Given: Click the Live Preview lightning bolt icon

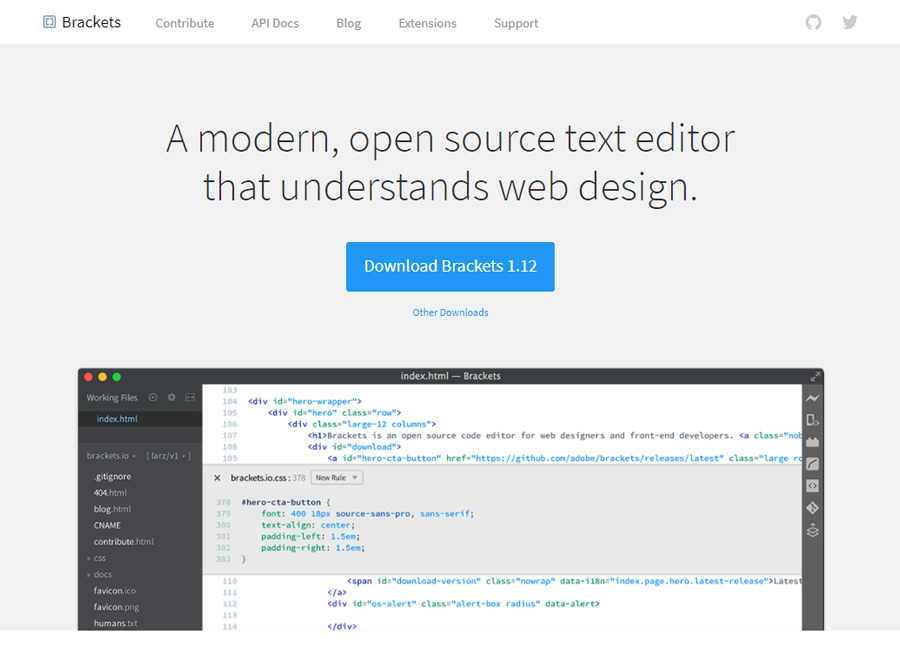Looking at the screenshot, I should [x=813, y=398].
